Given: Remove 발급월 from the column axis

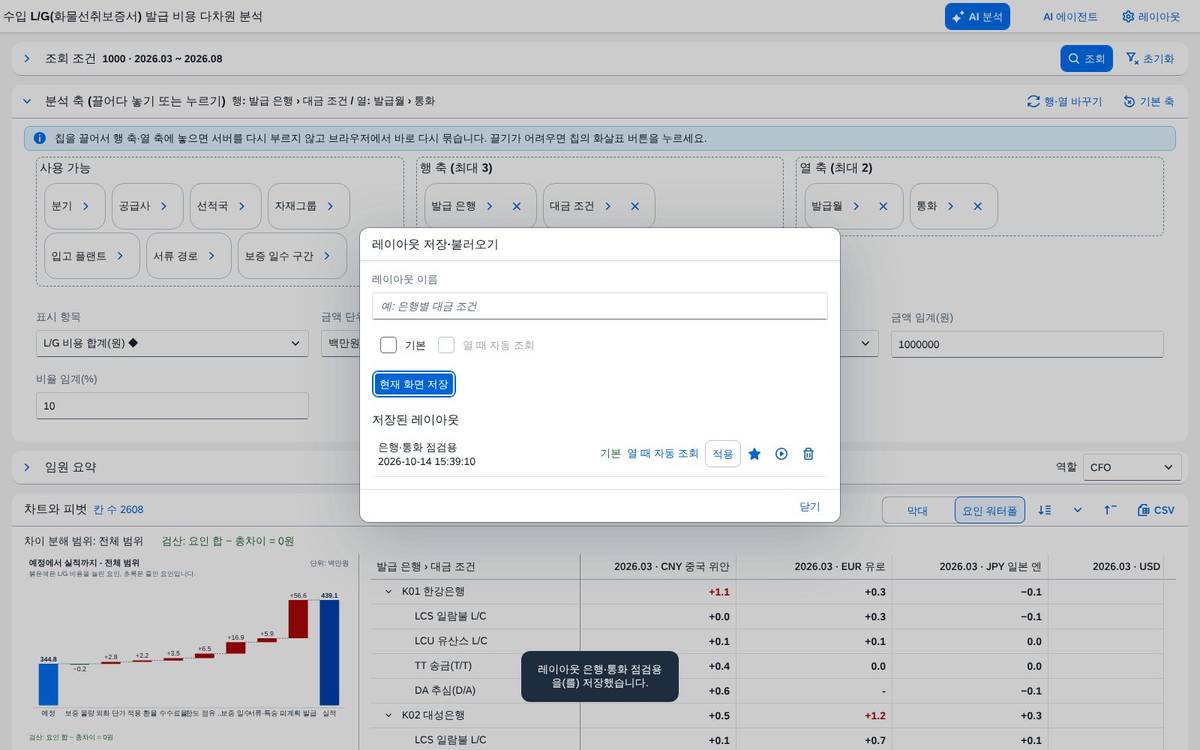Looking at the screenshot, I should click(884, 206).
